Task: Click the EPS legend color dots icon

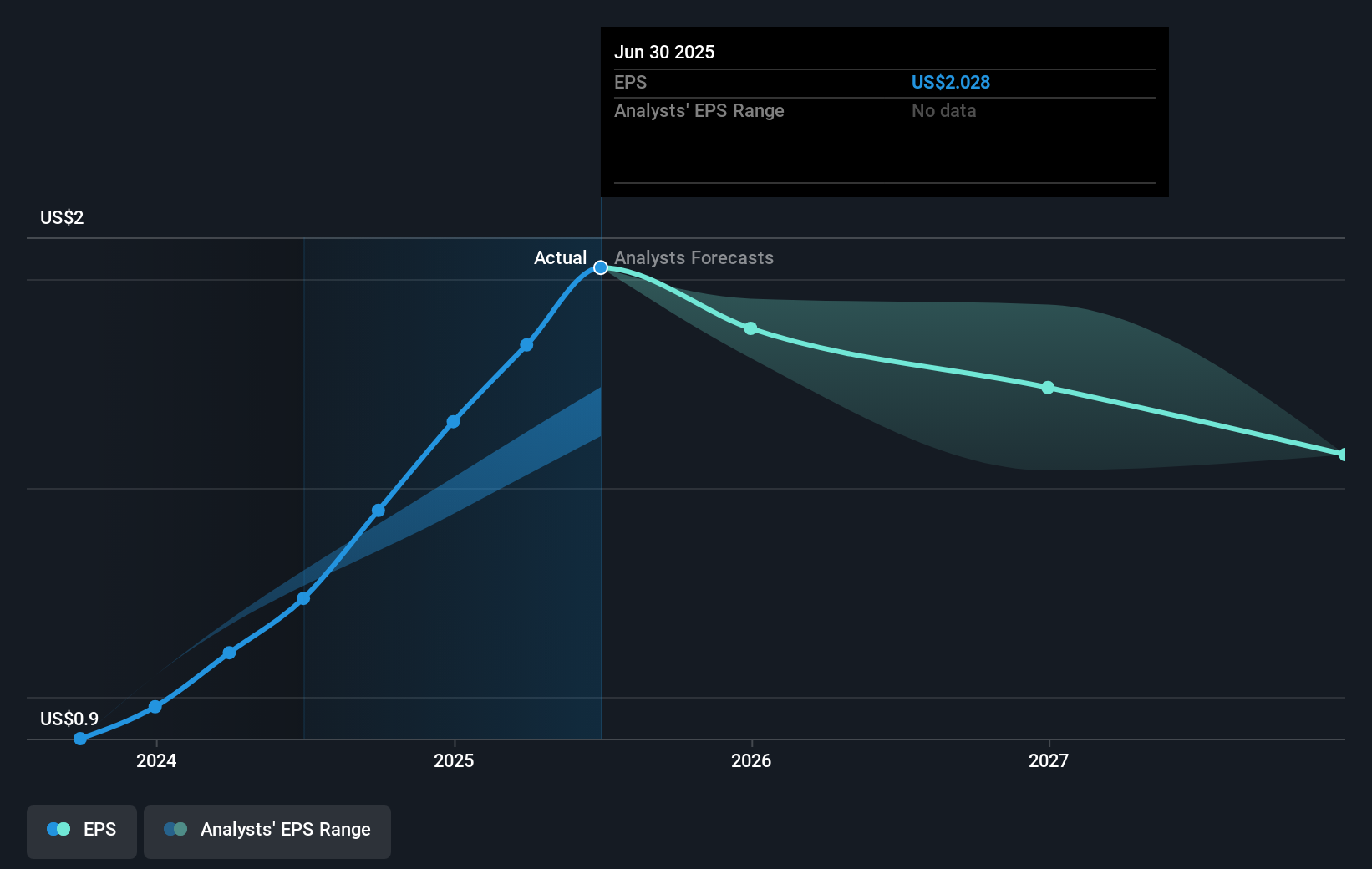Action: [58, 830]
